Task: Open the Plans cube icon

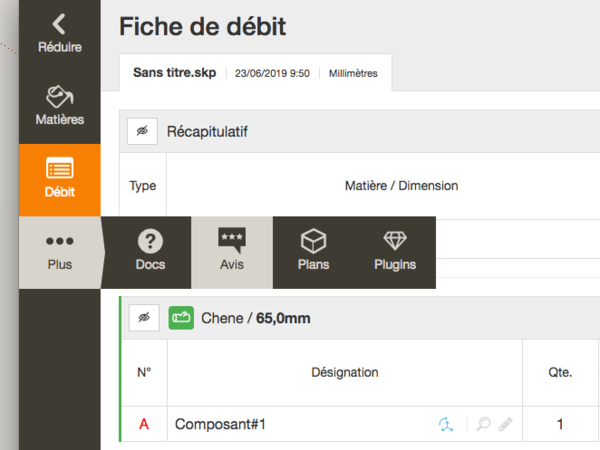Action: click(313, 252)
